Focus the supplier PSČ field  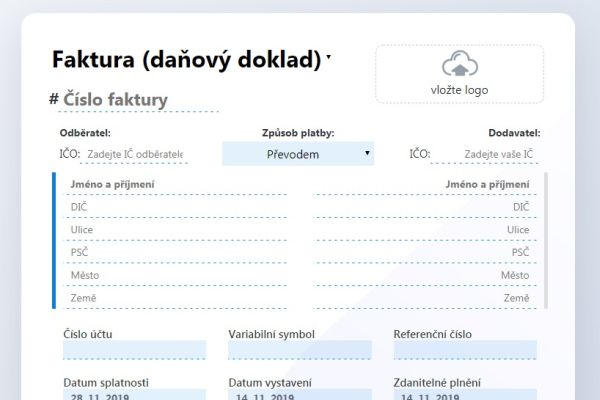click(x=426, y=253)
